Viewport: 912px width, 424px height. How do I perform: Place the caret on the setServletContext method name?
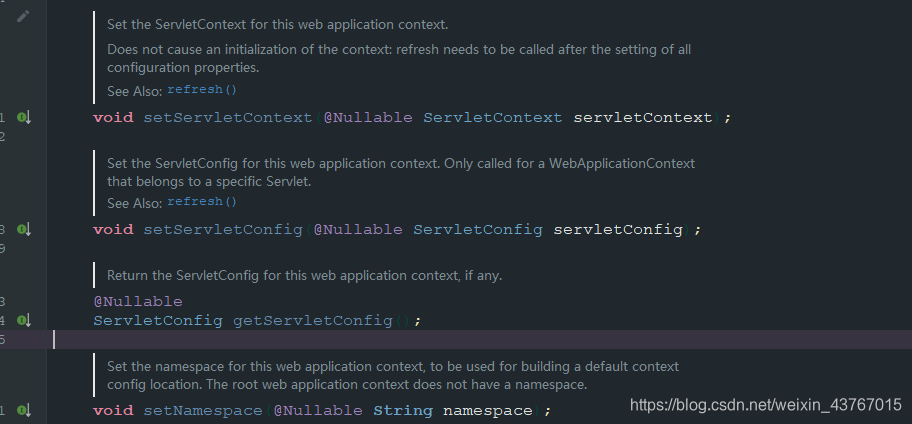click(x=228, y=117)
